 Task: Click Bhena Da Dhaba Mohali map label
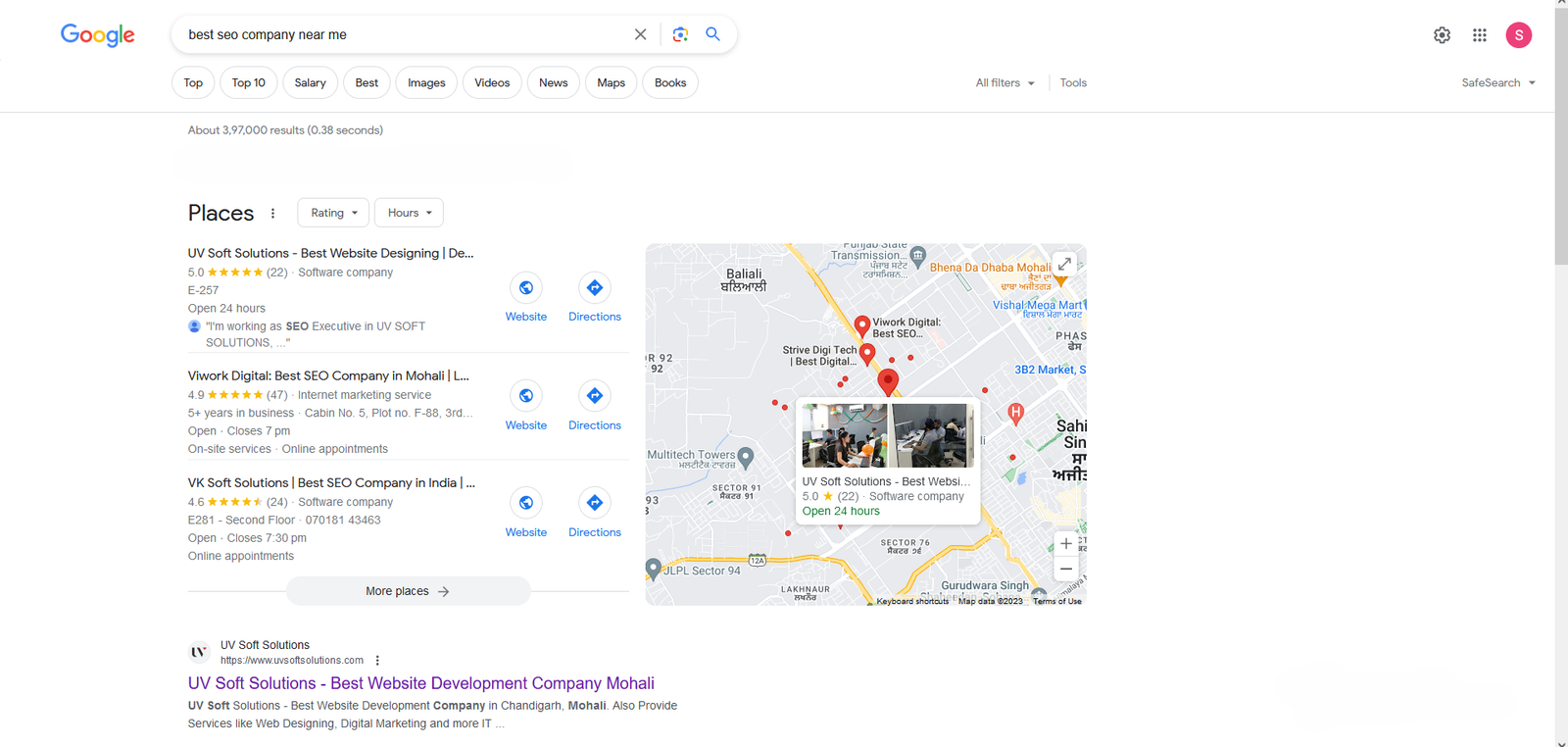pyautogui.click(x=990, y=268)
